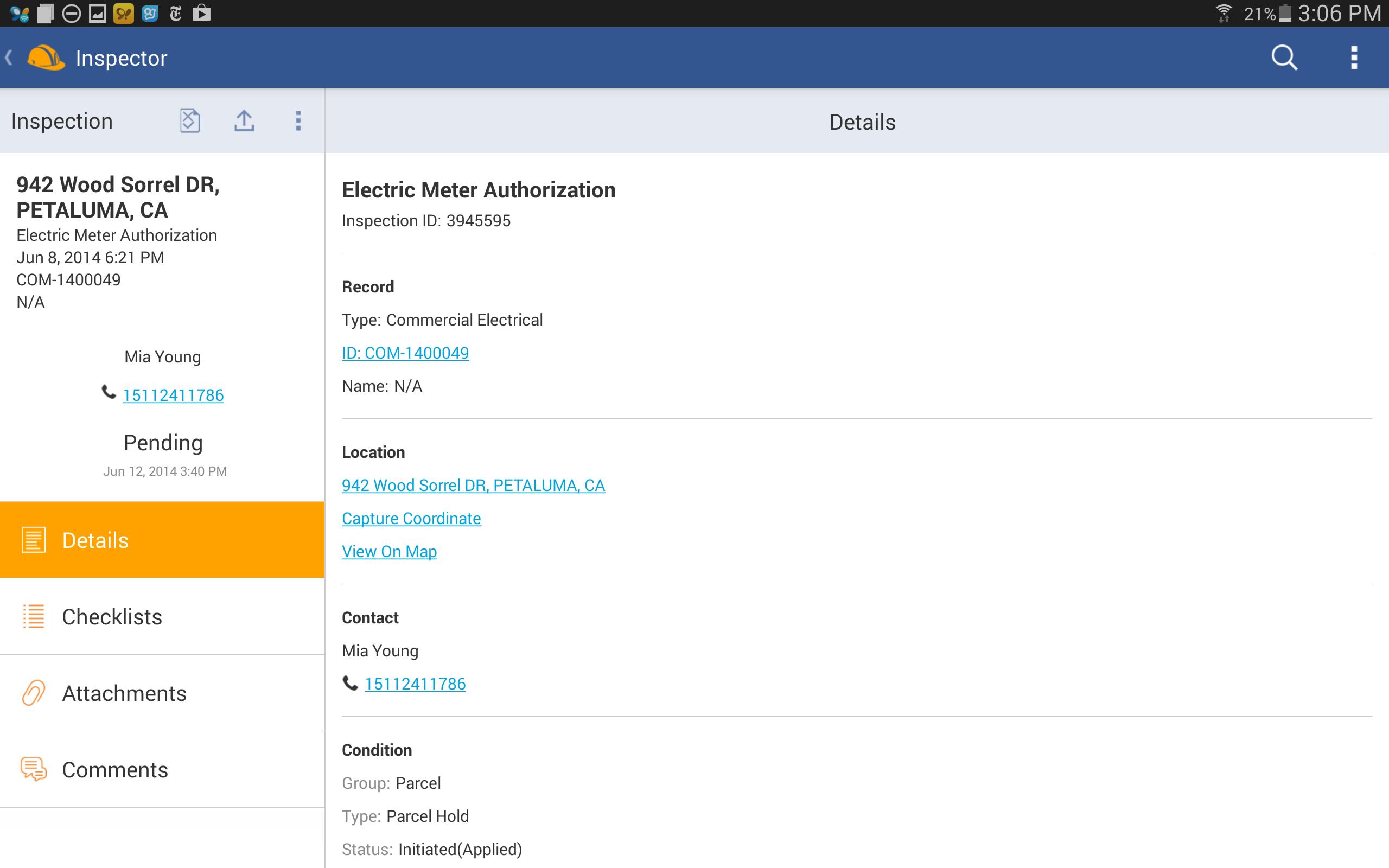Tap COM-1400049 in left summary
Screen dimensions: 1389x868
[x=68, y=279]
